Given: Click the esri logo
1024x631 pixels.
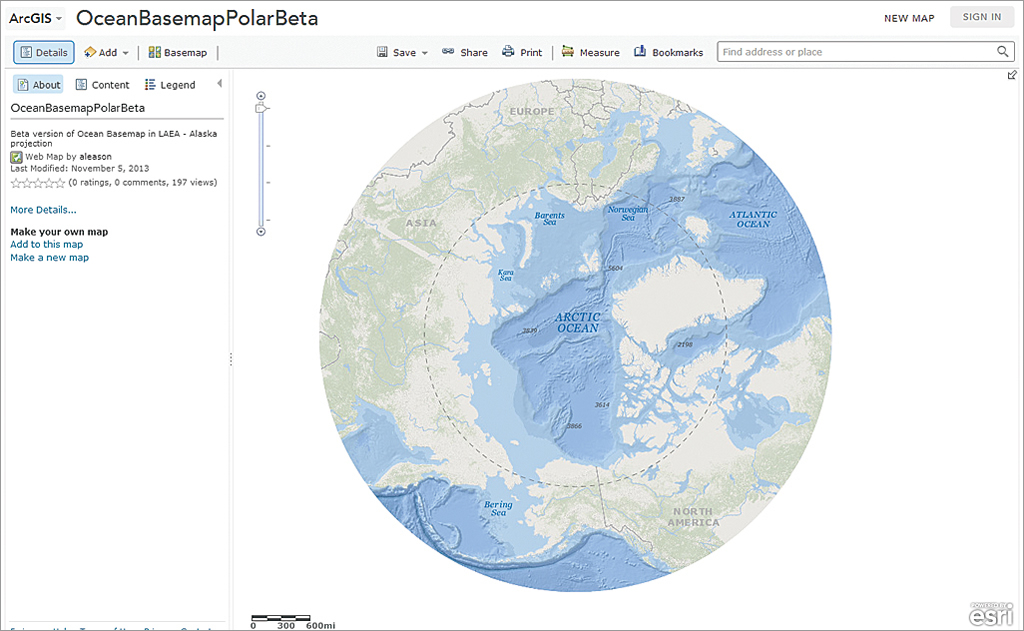Looking at the screenshot, I should point(991,614).
